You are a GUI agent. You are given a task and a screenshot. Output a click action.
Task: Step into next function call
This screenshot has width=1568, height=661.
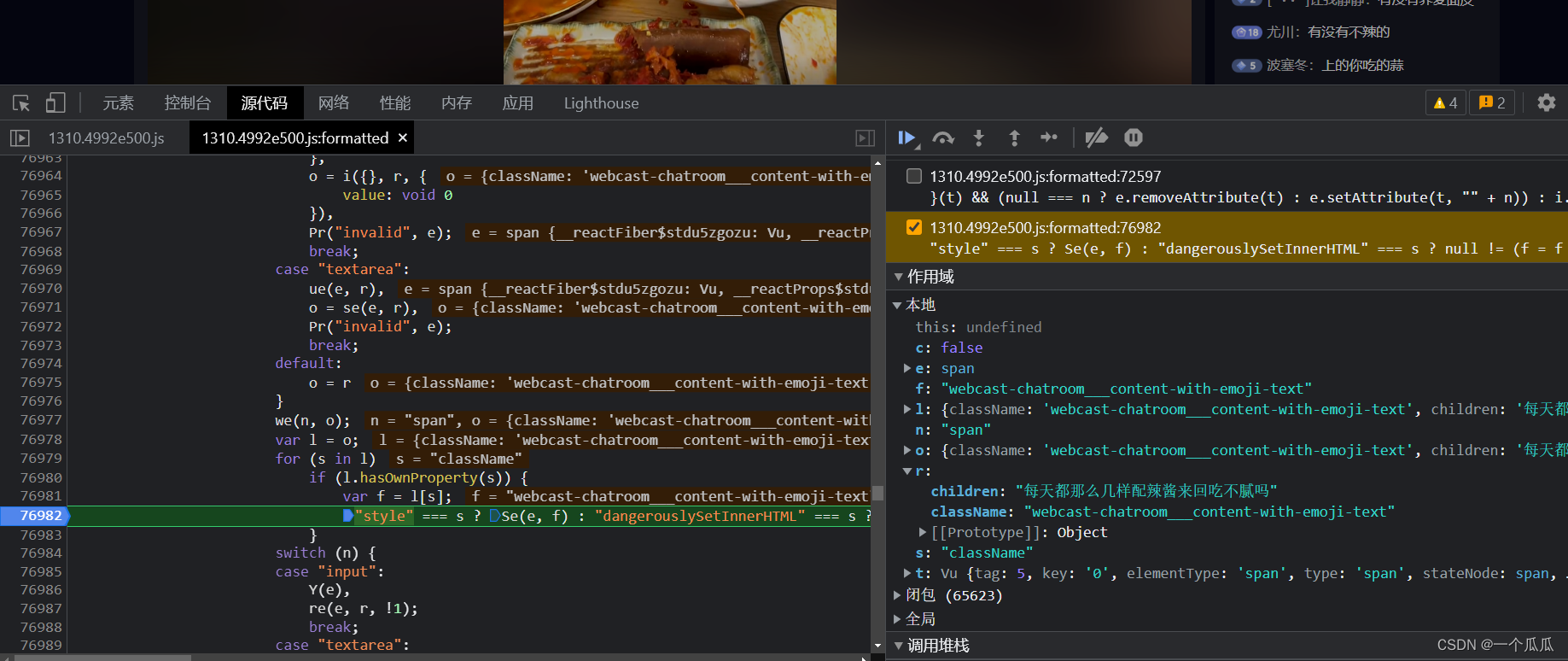979,137
